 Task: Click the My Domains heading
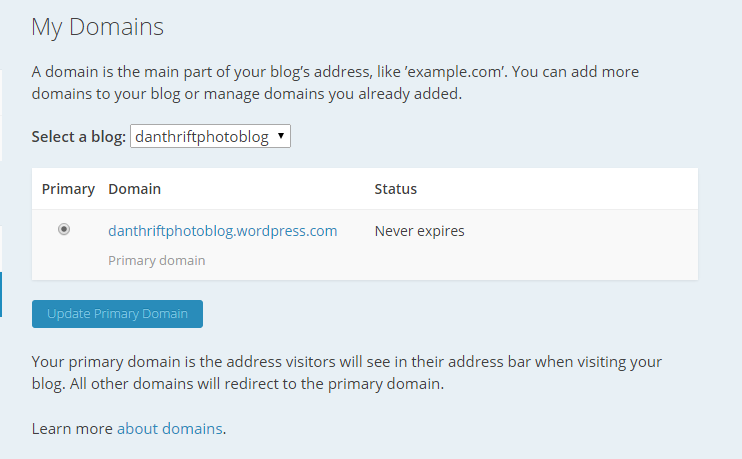[97, 27]
